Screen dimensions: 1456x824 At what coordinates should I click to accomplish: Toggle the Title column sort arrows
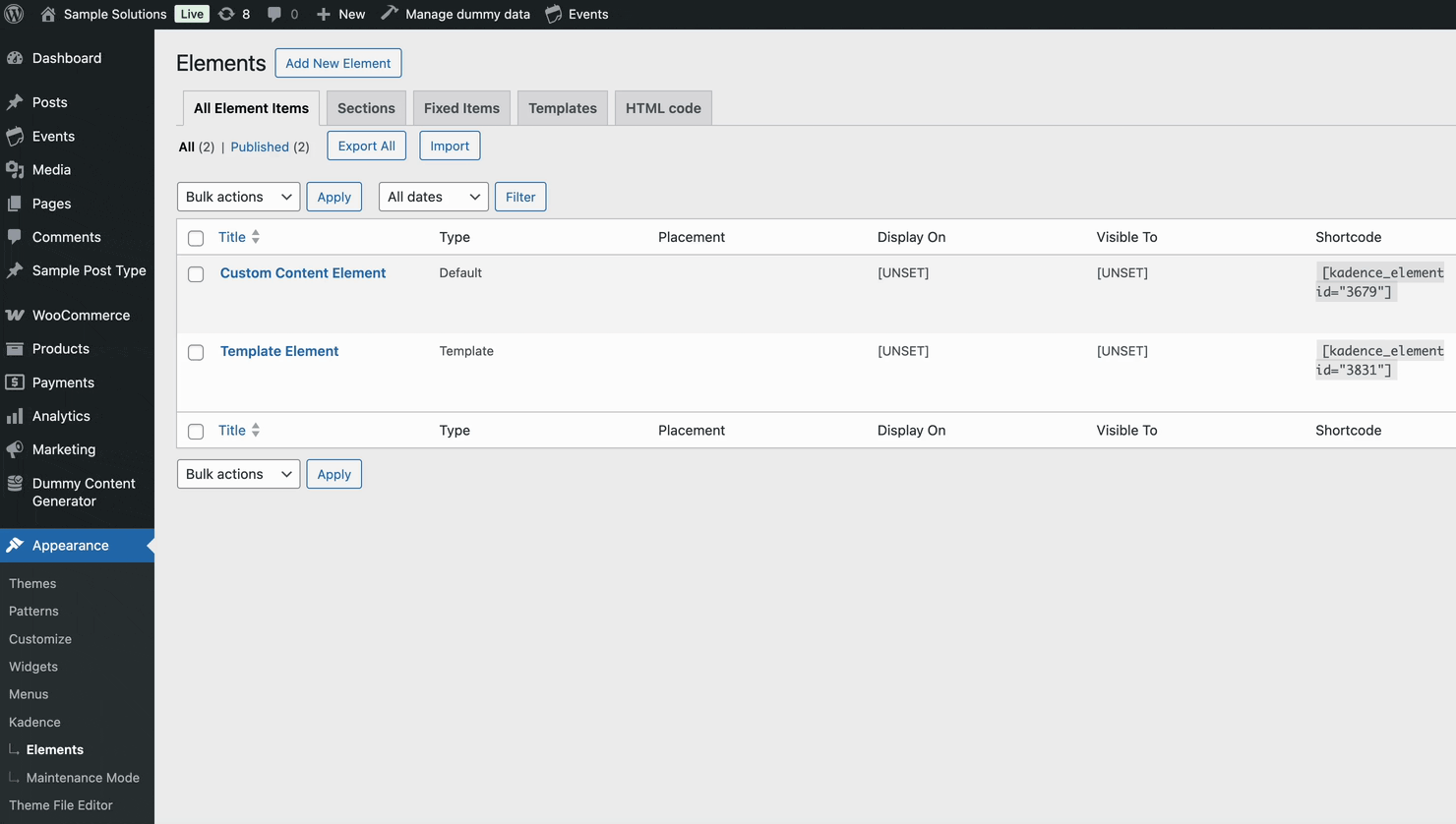click(254, 236)
